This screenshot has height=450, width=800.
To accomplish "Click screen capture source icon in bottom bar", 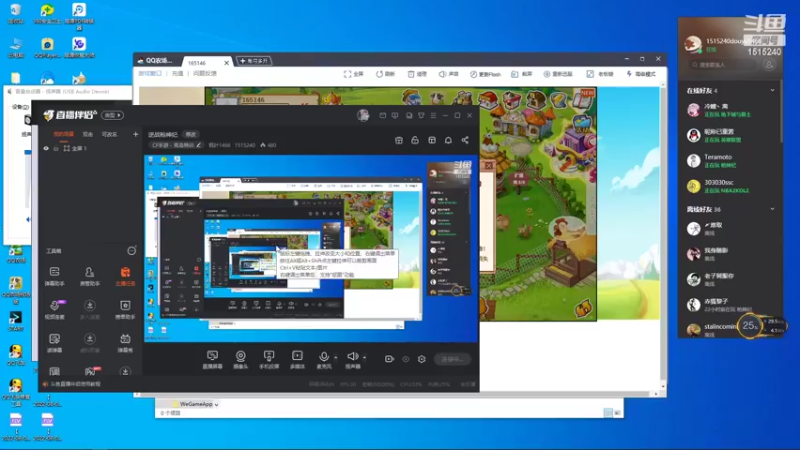I will click(212, 357).
